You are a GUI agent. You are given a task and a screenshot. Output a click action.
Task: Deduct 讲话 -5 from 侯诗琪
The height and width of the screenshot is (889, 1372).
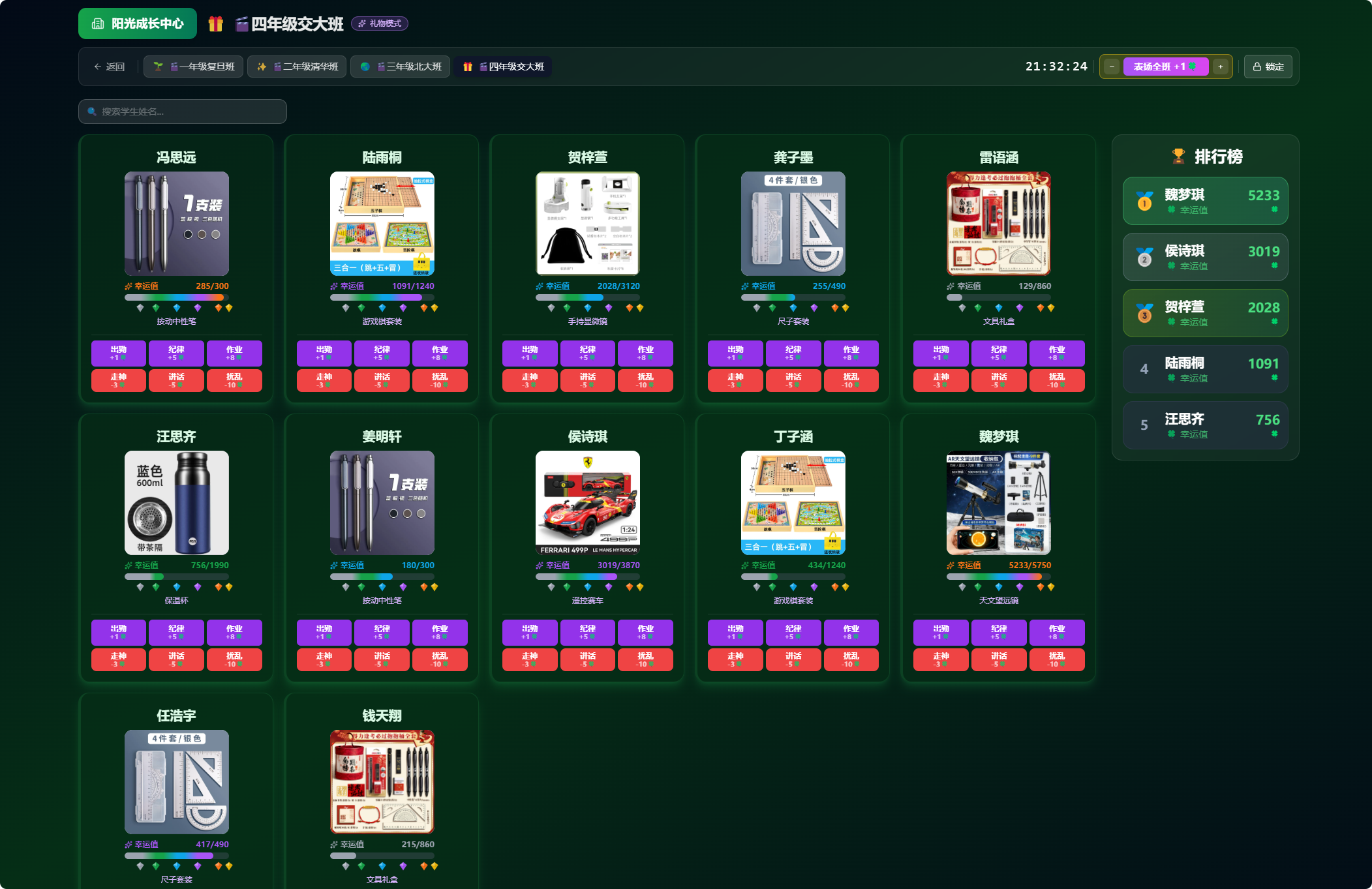[x=587, y=659]
